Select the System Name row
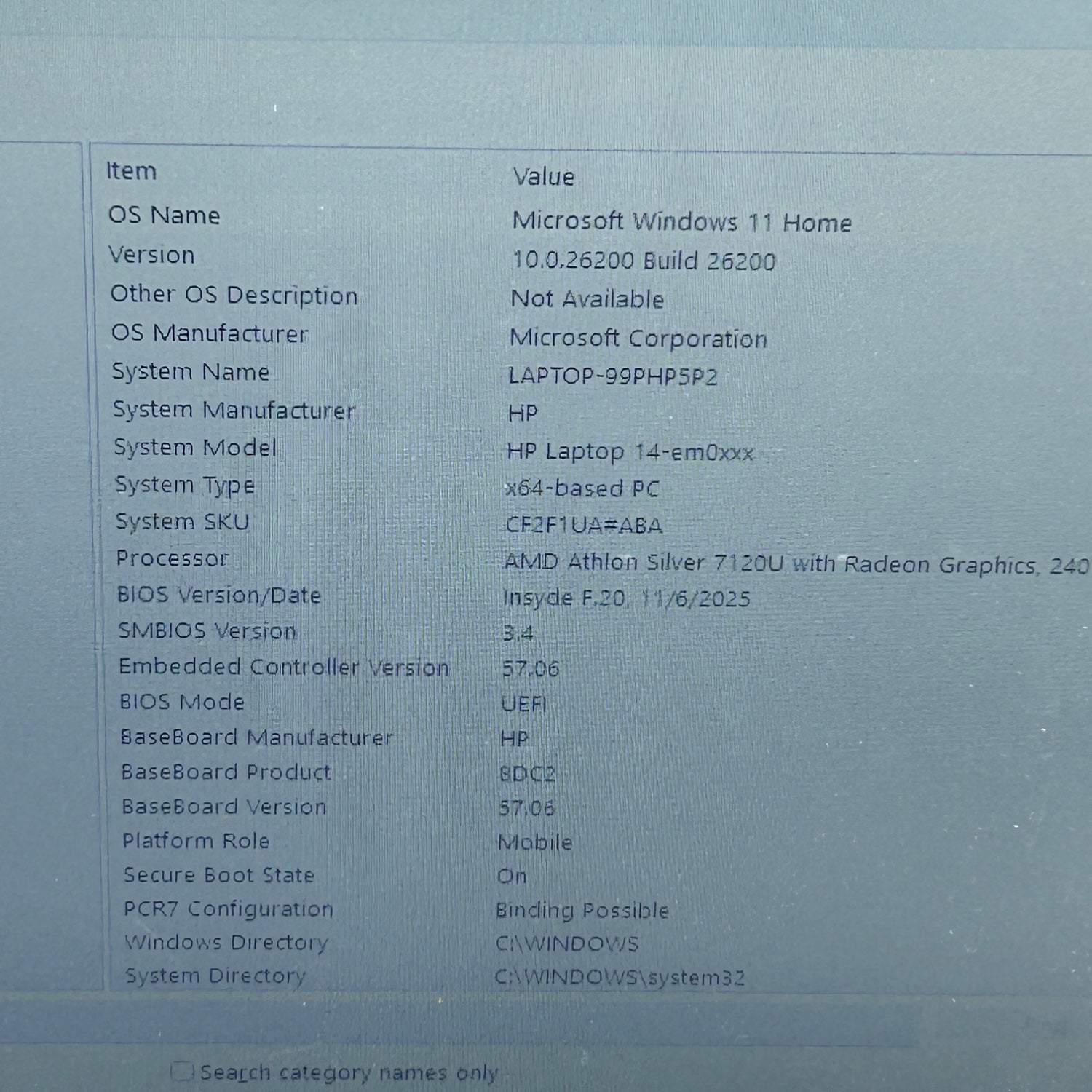1092x1092 pixels. tap(191, 372)
